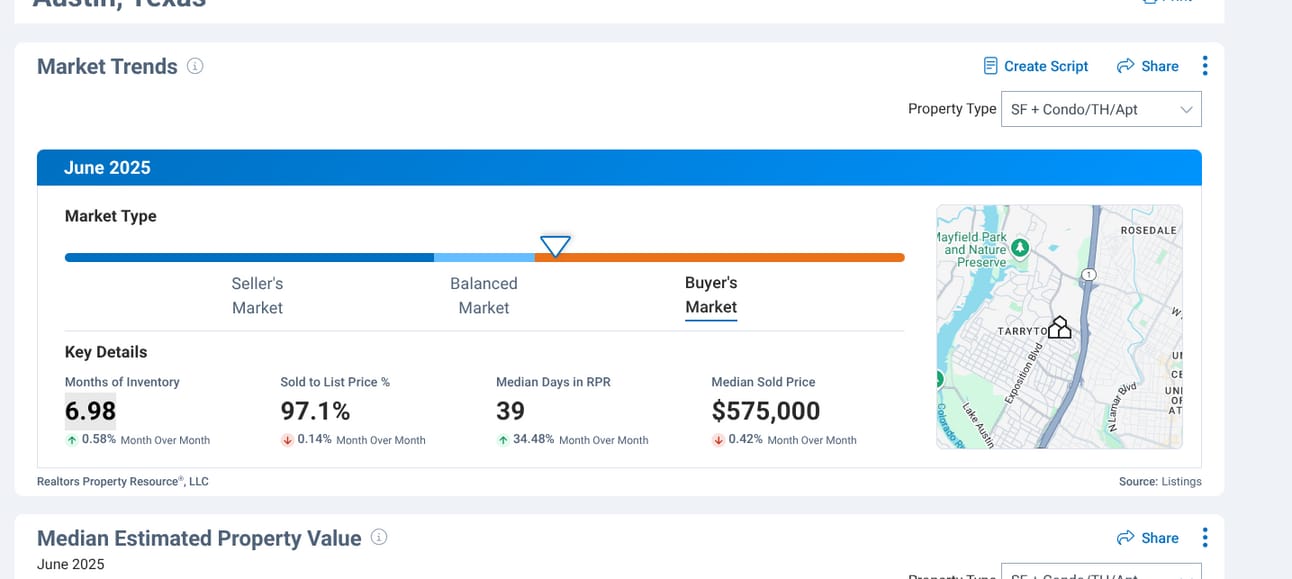Click the Realtors Property Resource, LLC text

[x=123, y=481]
